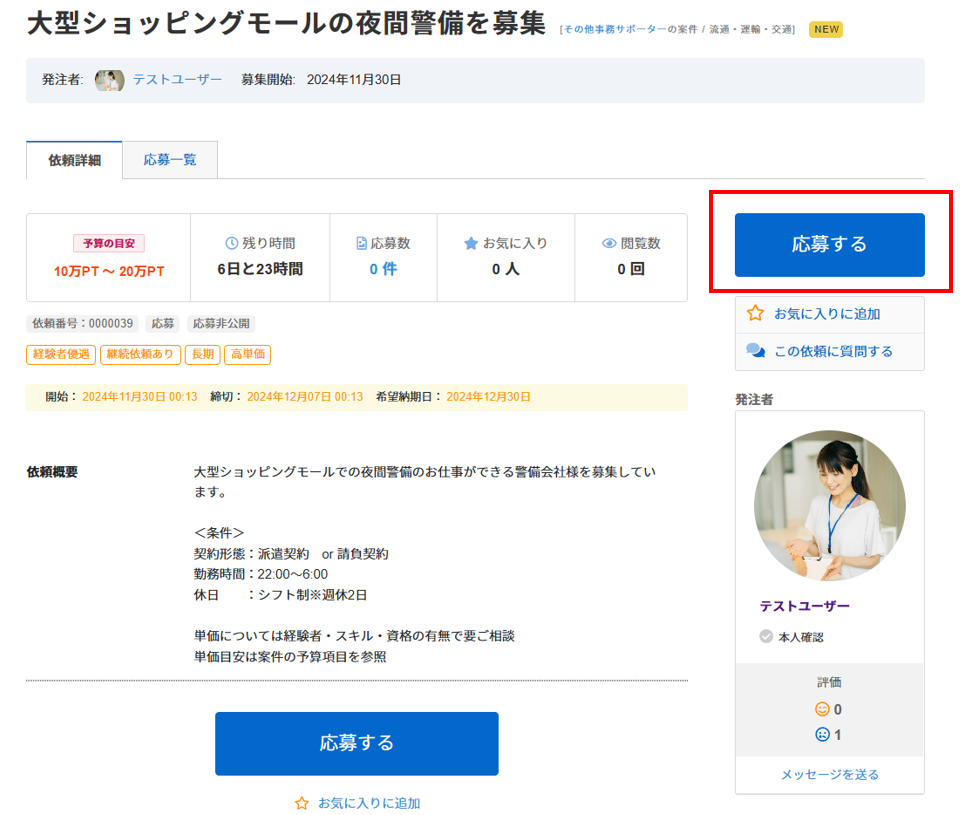Click the document icon beside 応募数
Screen dimensions: 976x815
(x=361, y=243)
